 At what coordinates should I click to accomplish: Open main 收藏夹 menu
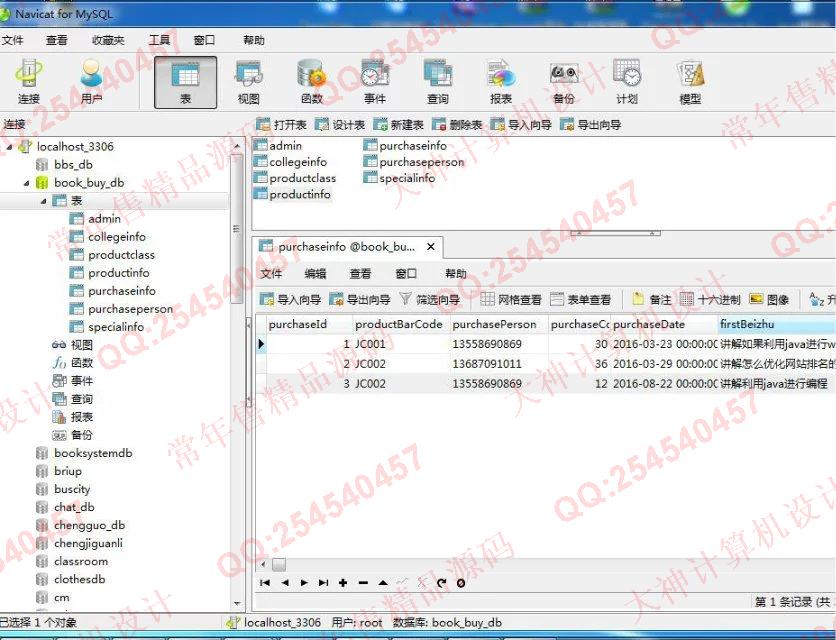pyautogui.click(x=108, y=40)
